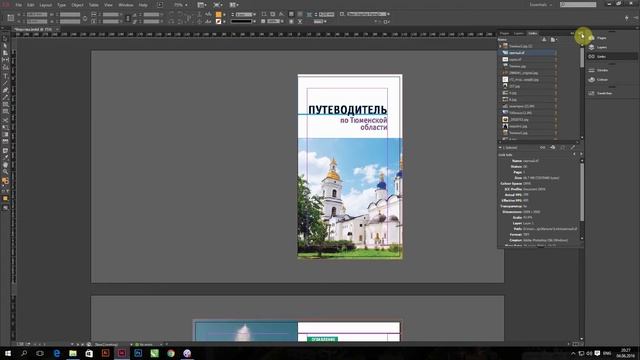Open Microsoft Edge from the taskbar
The width and height of the screenshot is (640, 360).
pos(57,353)
